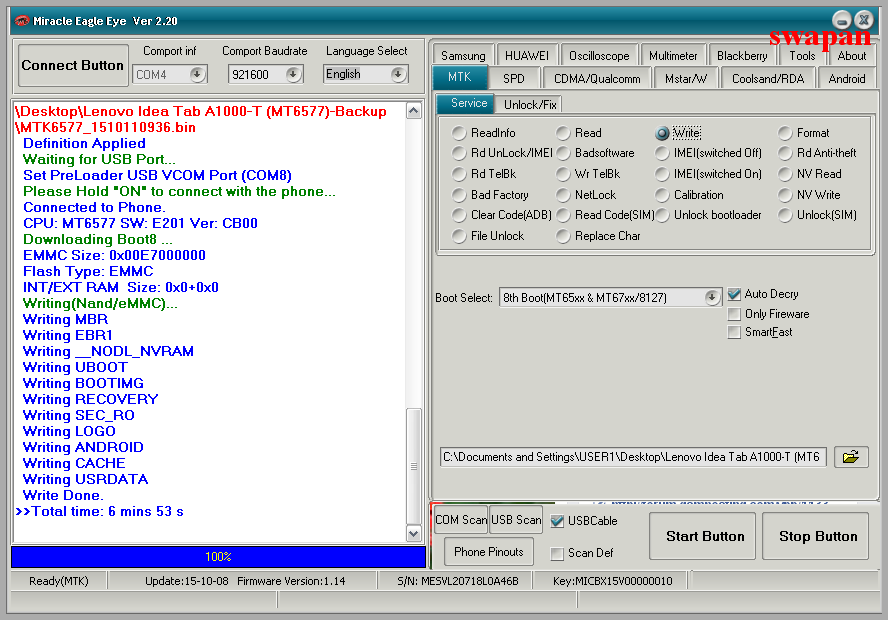Image resolution: width=888 pixels, height=620 pixels.
Task: Close the Miracle Eagle Eye window
Action: point(864,20)
